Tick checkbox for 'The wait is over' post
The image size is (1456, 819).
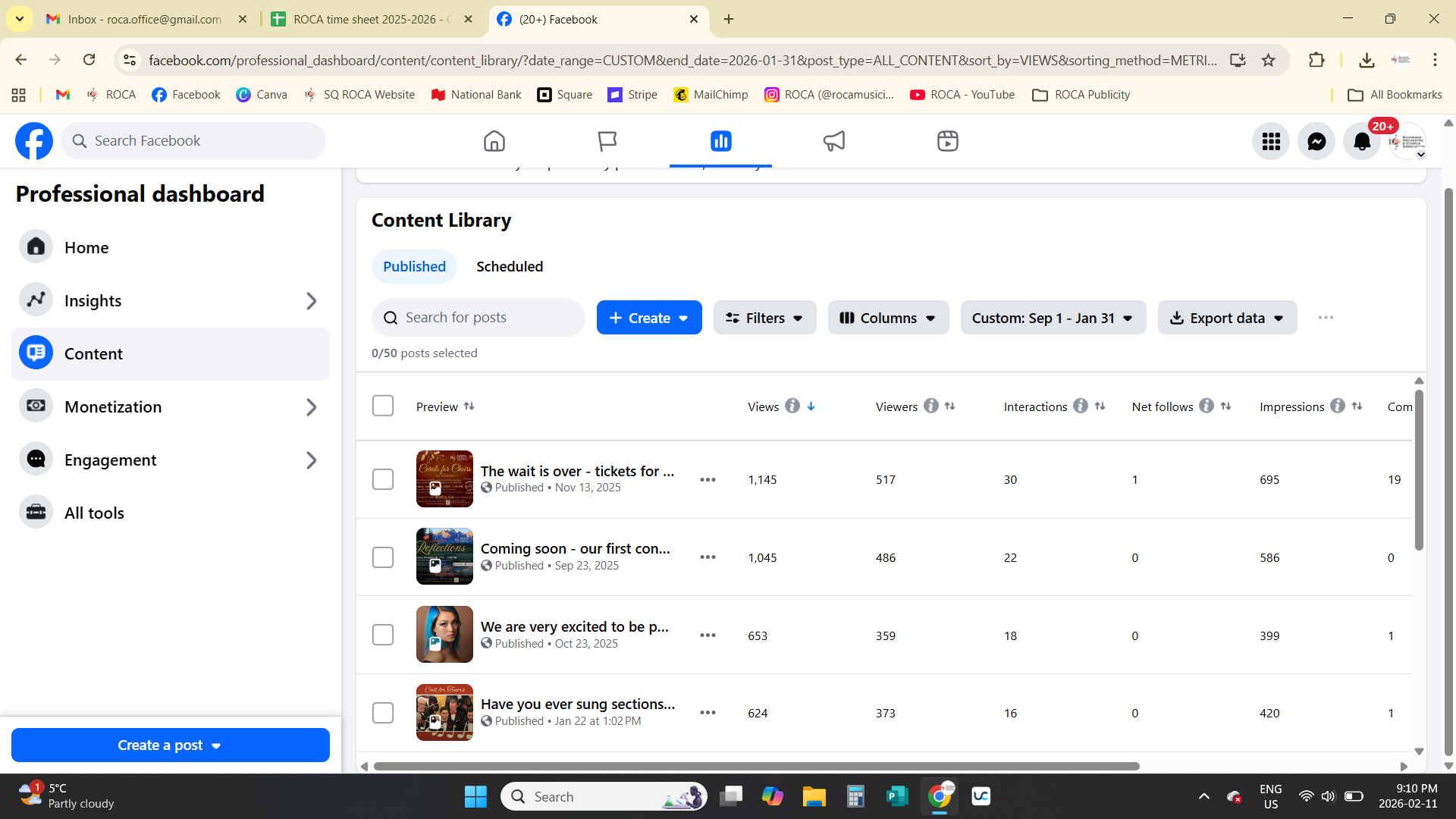[x=383, y=479]
